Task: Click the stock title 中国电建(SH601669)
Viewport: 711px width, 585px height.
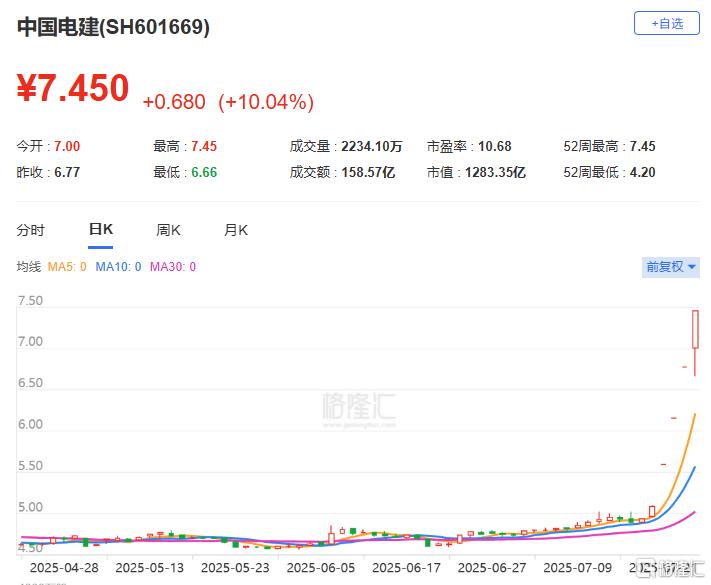Action: click(x=113, y=27)
